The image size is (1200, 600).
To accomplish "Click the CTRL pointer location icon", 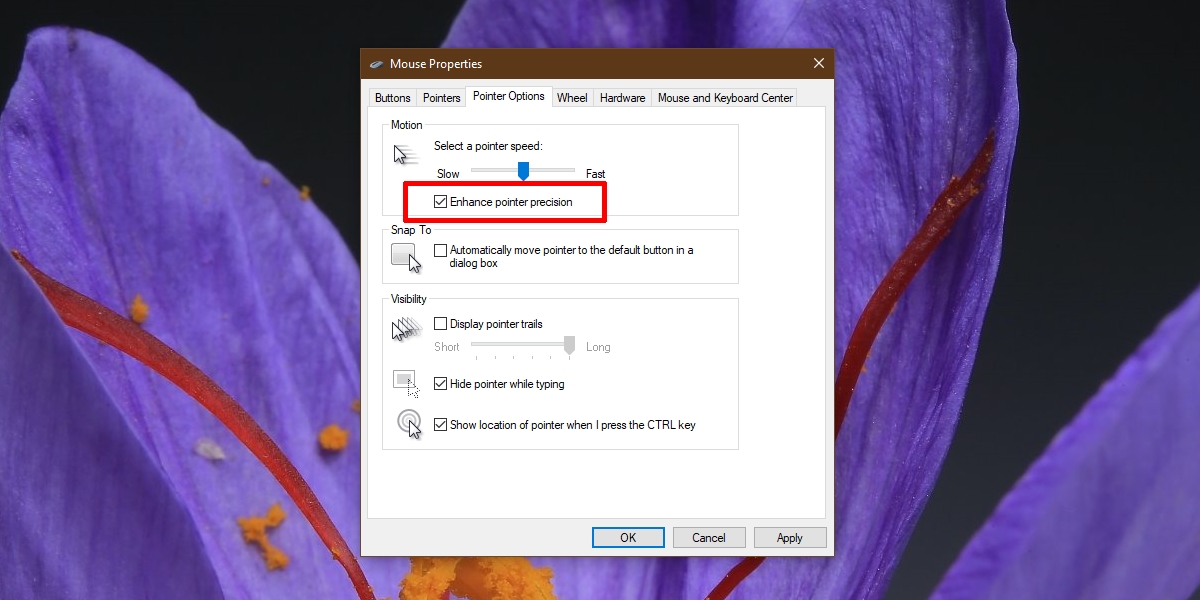I will point(409,424).
